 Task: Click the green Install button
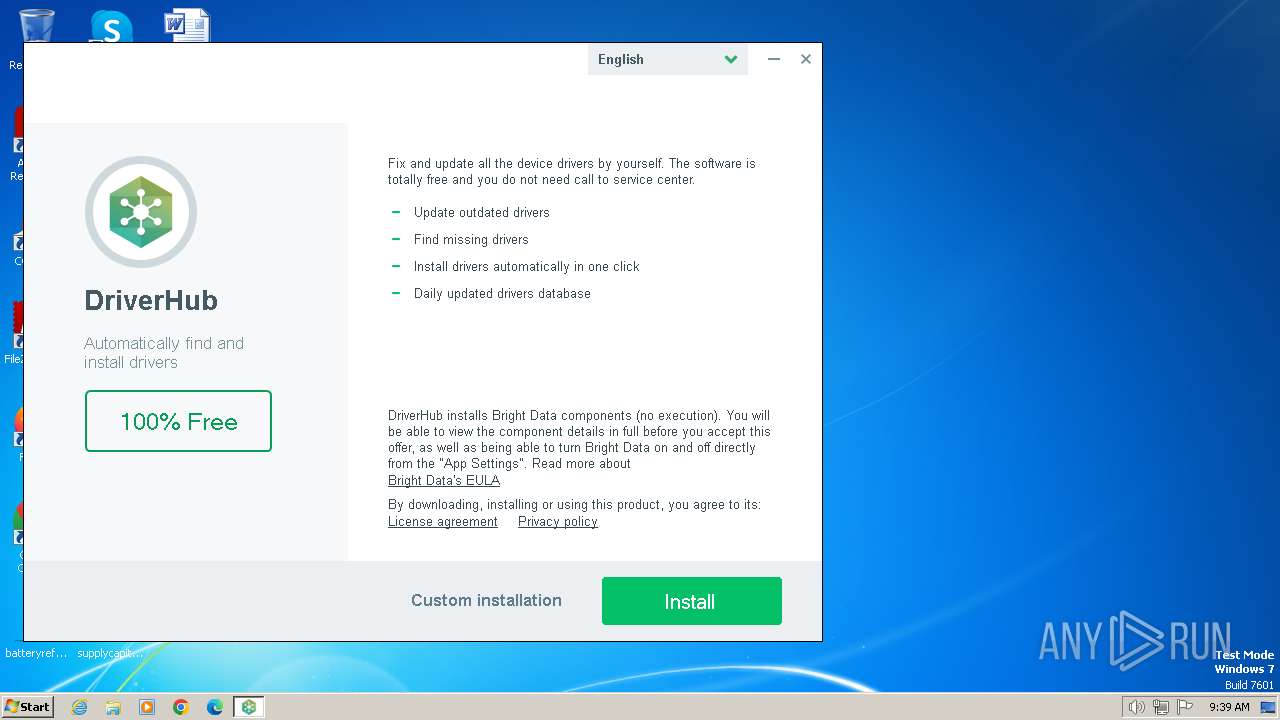click(x=691, y=601)
